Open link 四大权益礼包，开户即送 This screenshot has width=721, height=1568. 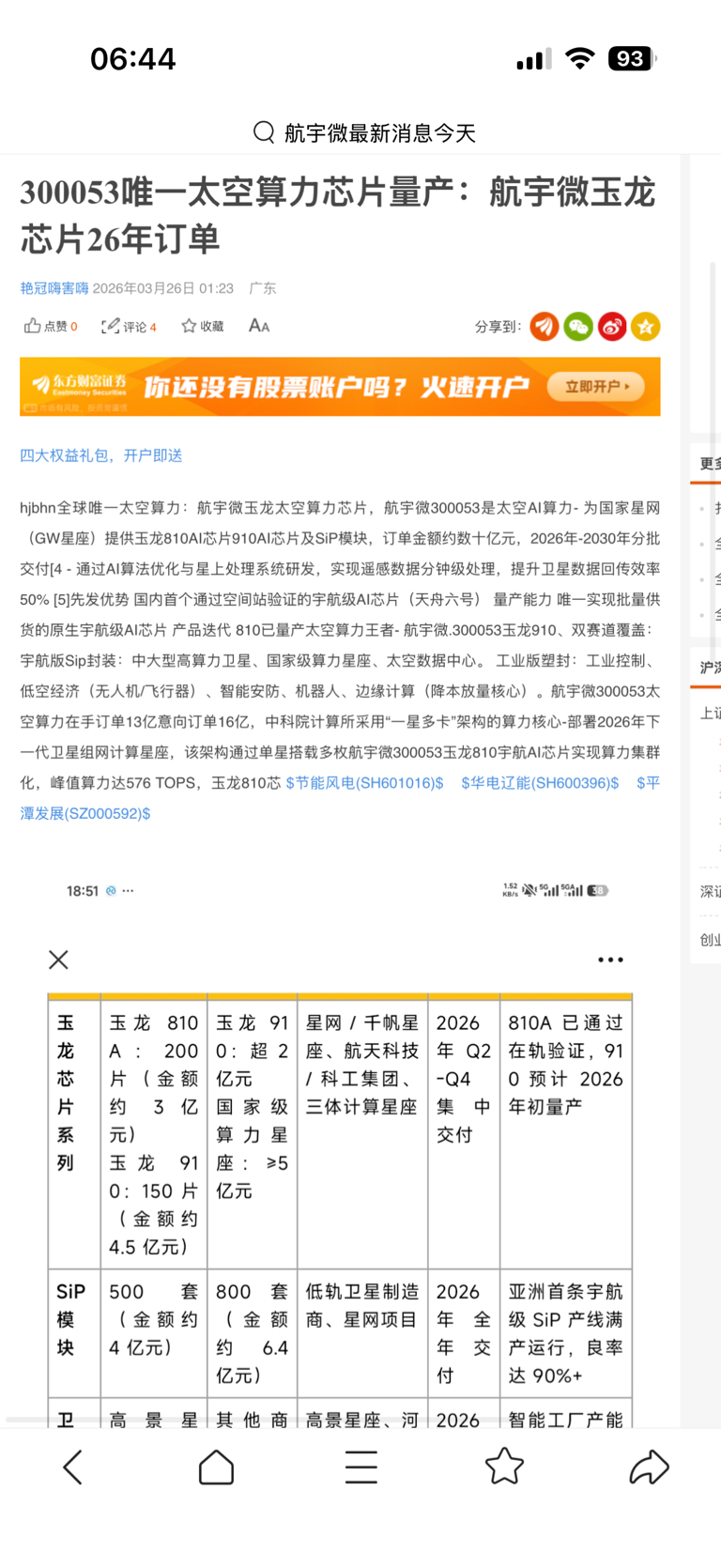click(101, 455)
